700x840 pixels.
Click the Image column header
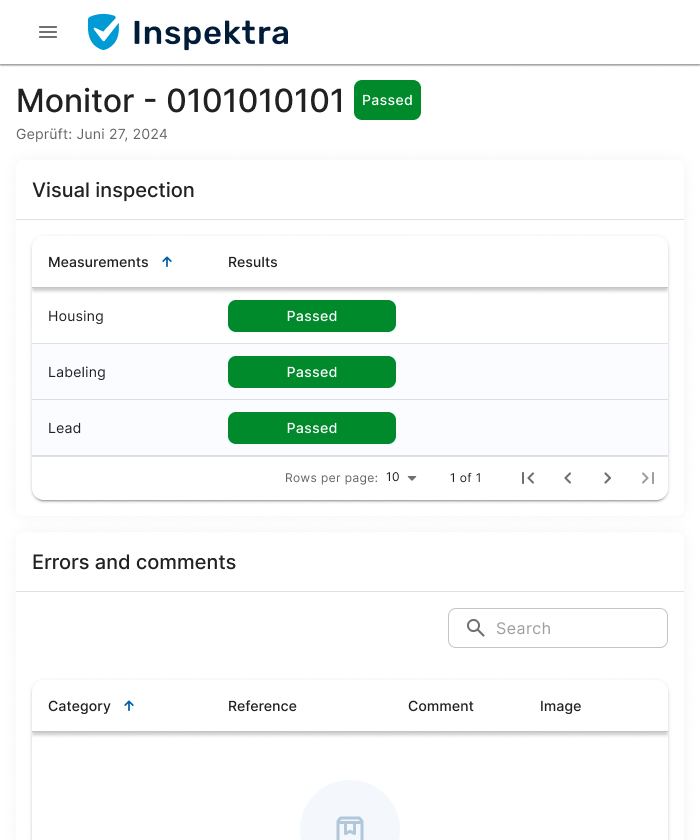click(x=560, y=706)
